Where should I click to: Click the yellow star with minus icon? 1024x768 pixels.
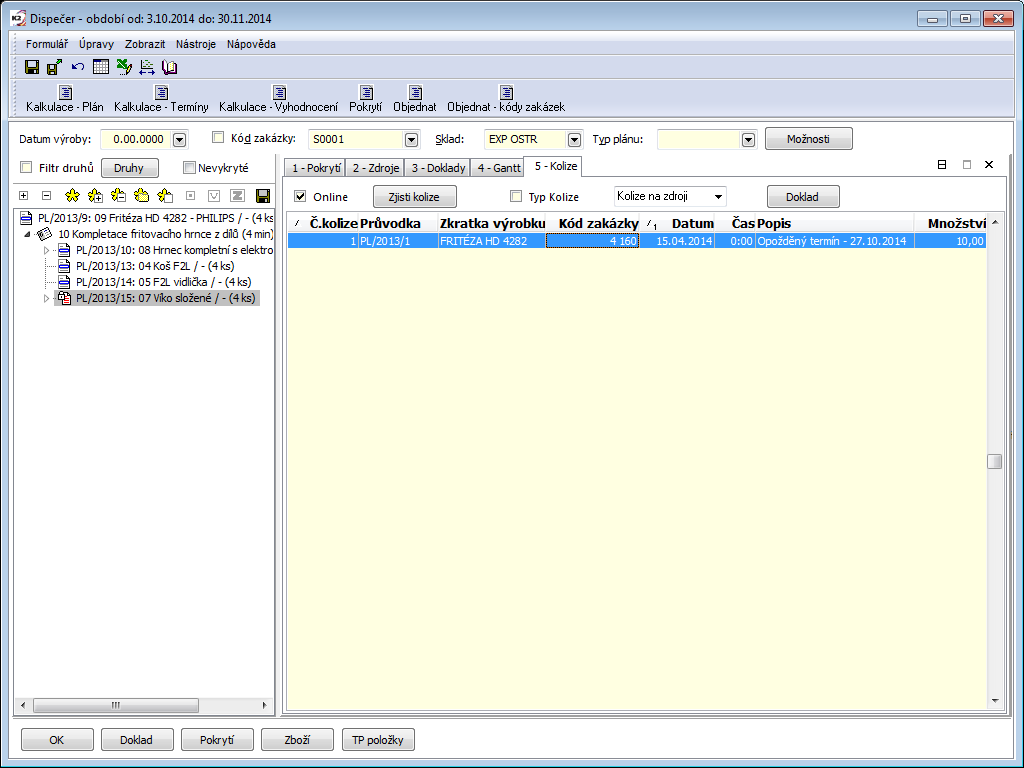pos(118,195)
